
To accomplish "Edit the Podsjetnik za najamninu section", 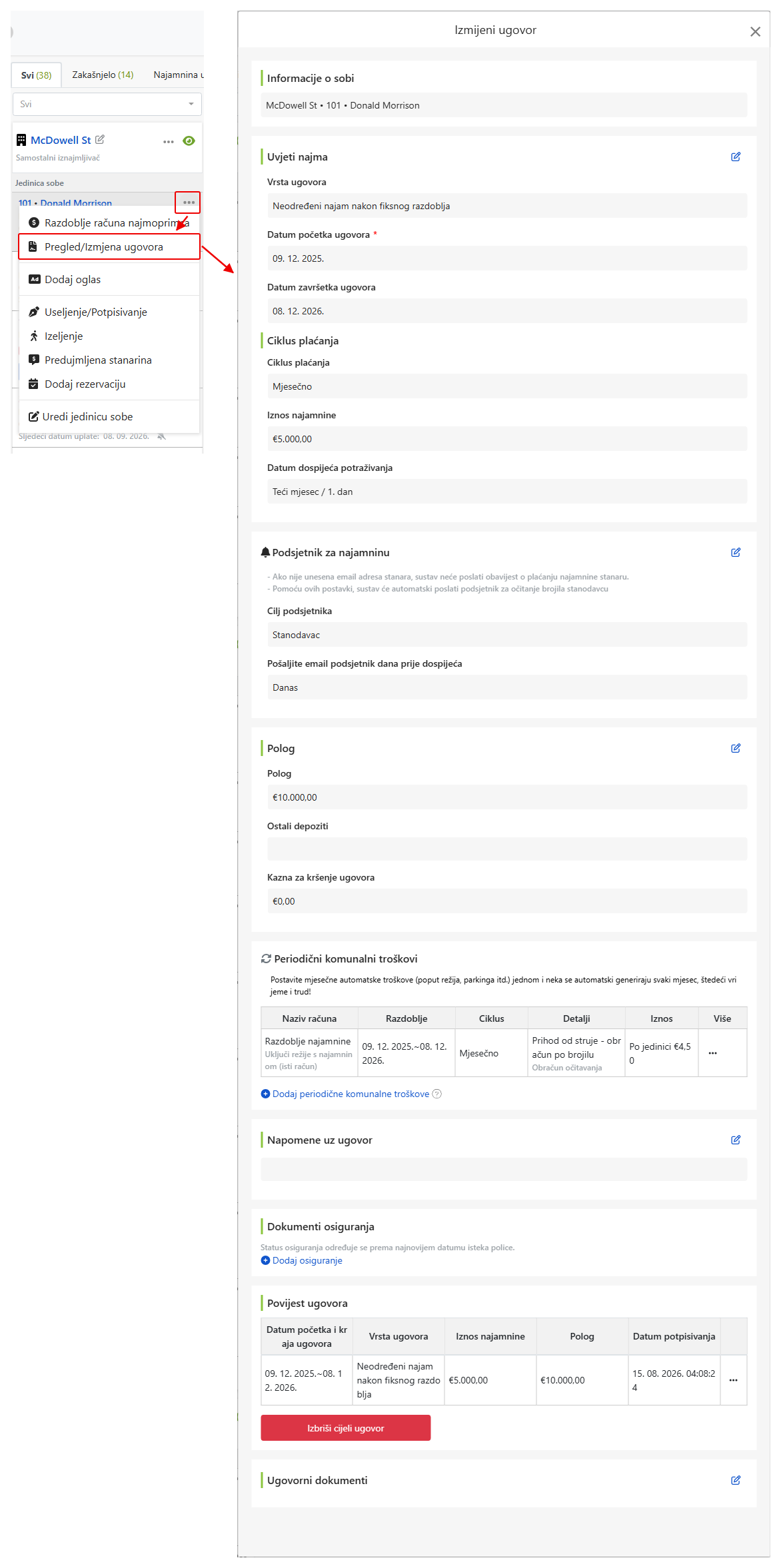I will [x=736, y=552].
